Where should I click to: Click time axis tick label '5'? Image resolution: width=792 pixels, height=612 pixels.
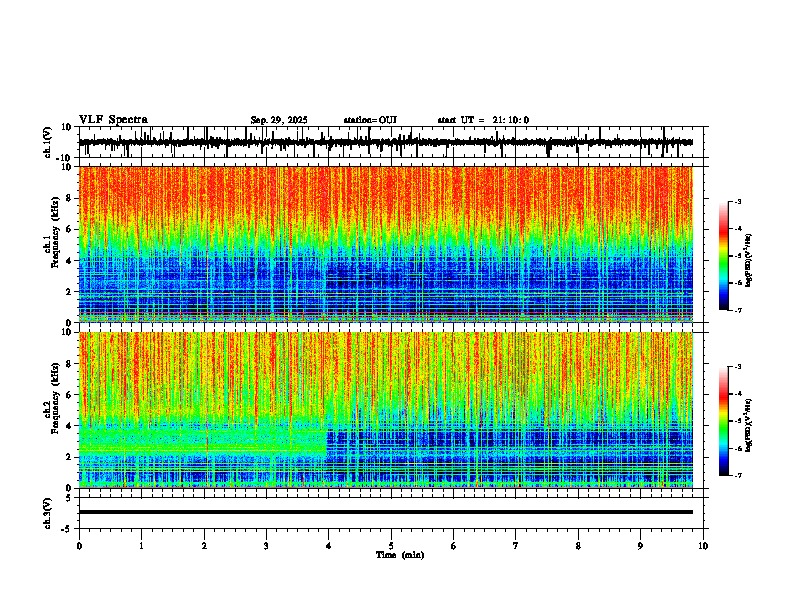[391, 546]
